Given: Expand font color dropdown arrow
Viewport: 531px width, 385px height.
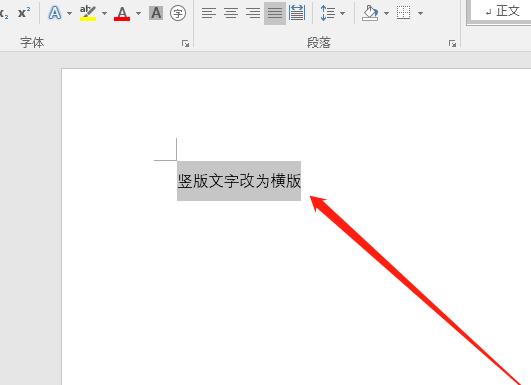Looking at the screenshot, I should tap(139, 14).
